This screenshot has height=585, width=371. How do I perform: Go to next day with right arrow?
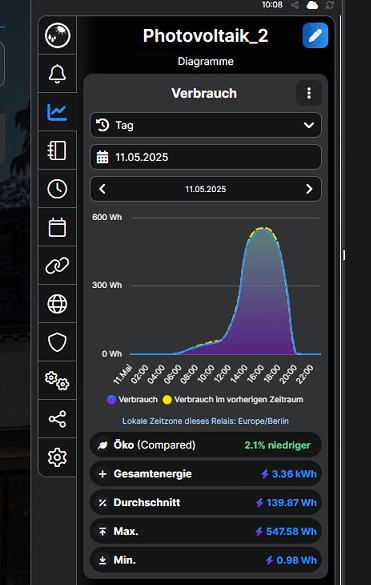click(x=309, y=189)
